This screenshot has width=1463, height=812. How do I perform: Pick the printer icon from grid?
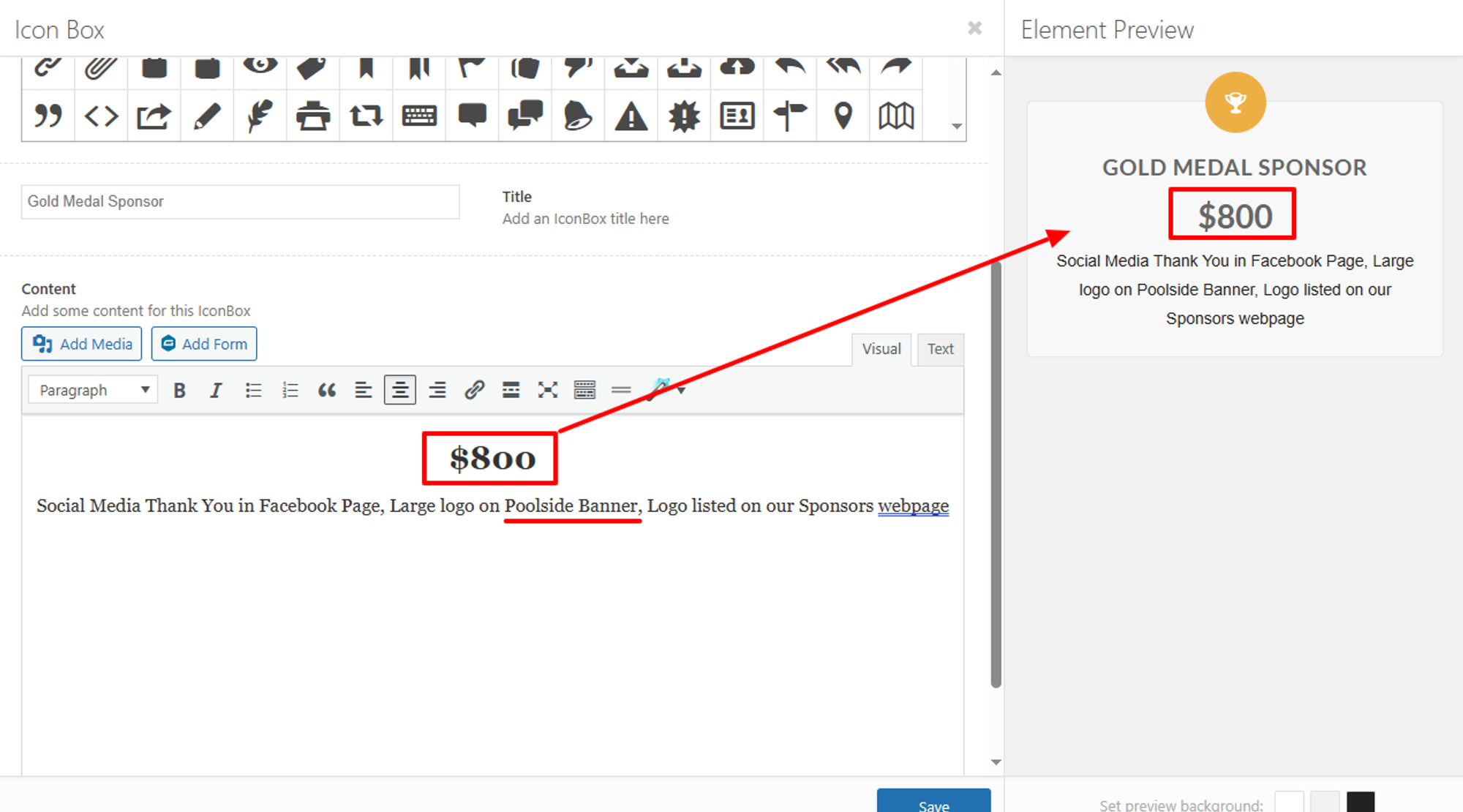coord(313,116)
